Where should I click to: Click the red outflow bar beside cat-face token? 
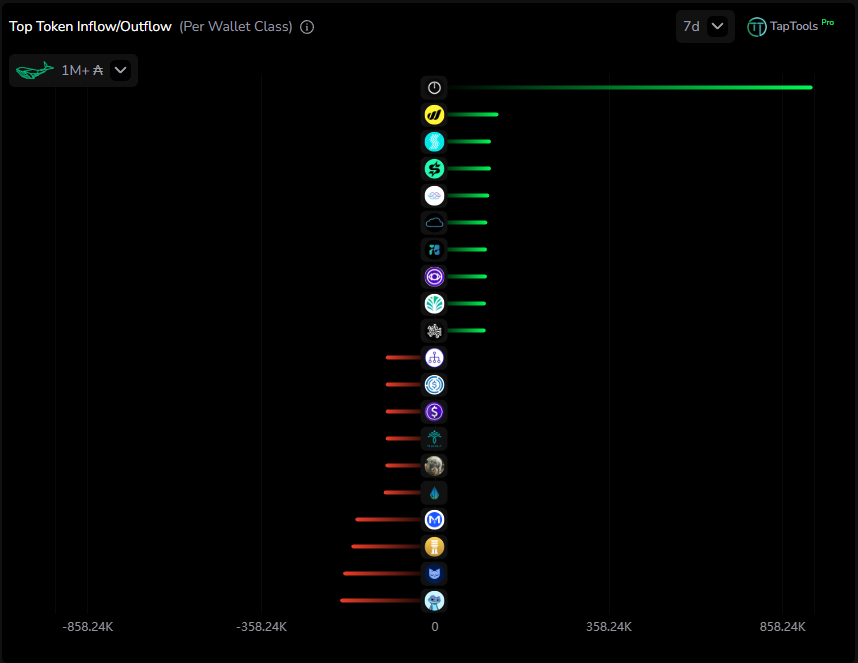click(382, 573)
